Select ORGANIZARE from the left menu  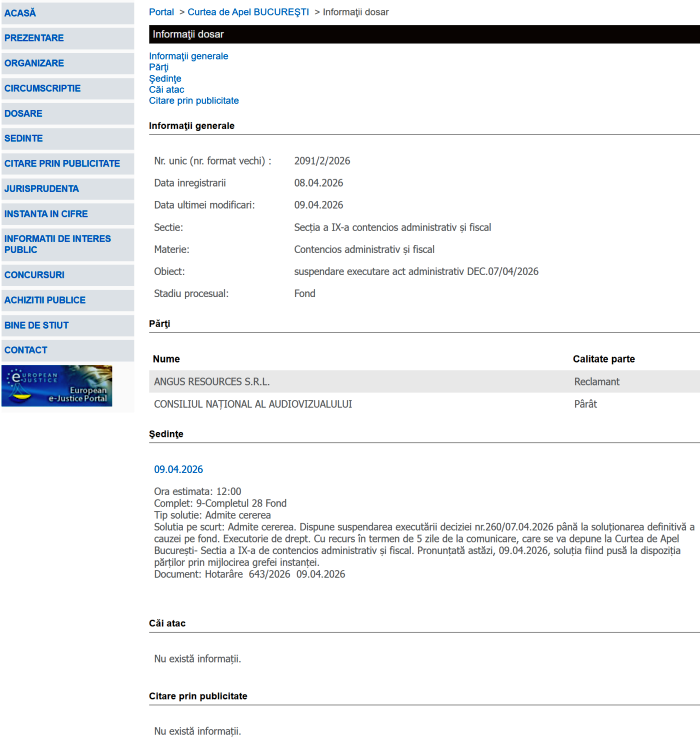tap(34, 63)
